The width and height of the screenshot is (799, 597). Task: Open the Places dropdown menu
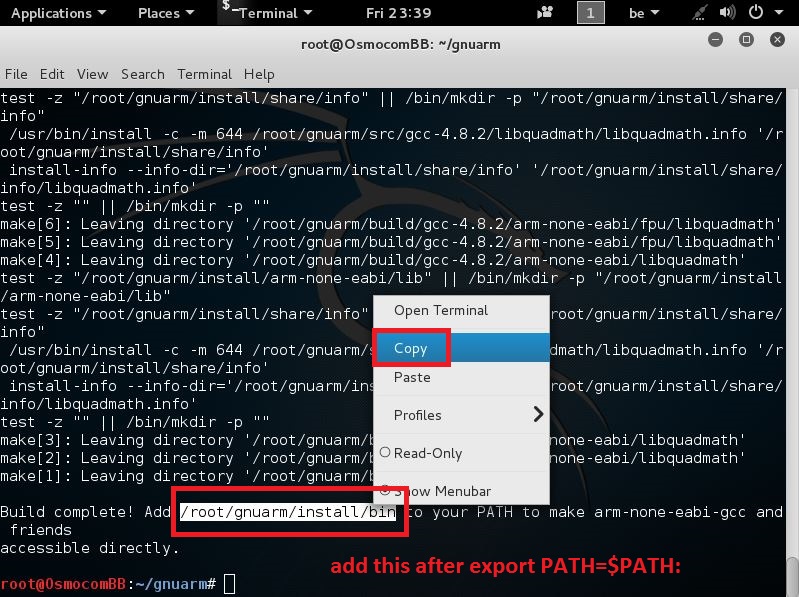[x=165, y=13]
